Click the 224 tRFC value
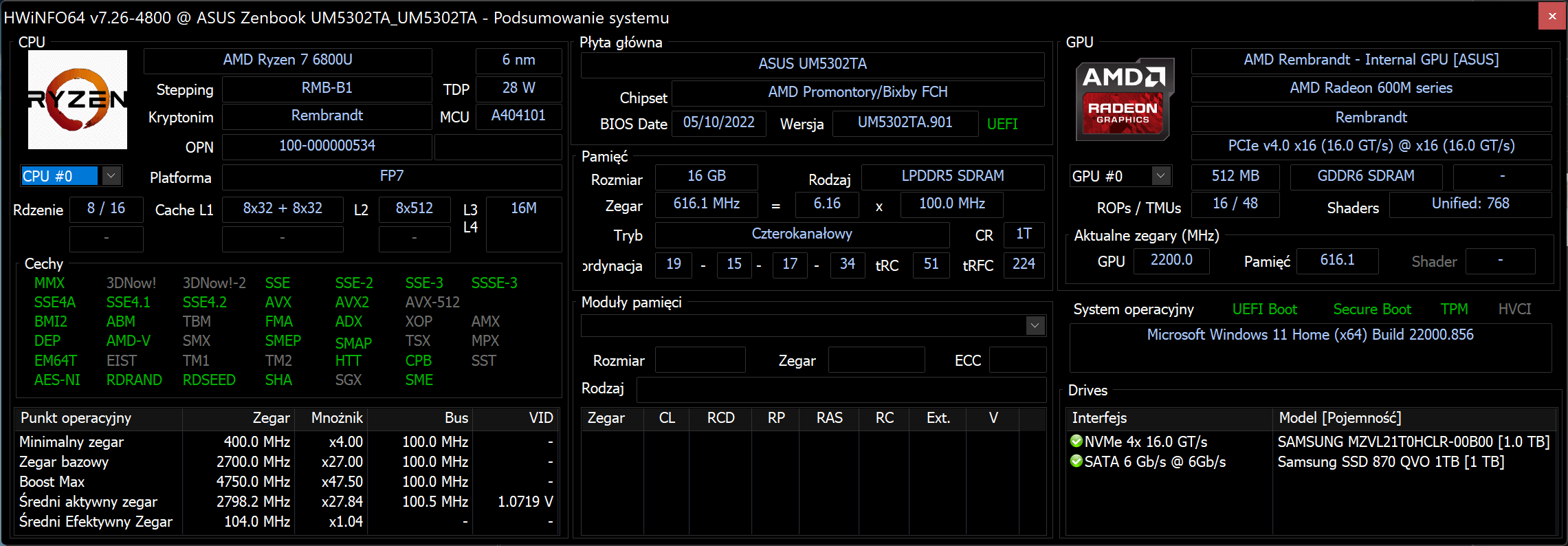Viewport: 1568px width, 546px height. [1024, 264]
